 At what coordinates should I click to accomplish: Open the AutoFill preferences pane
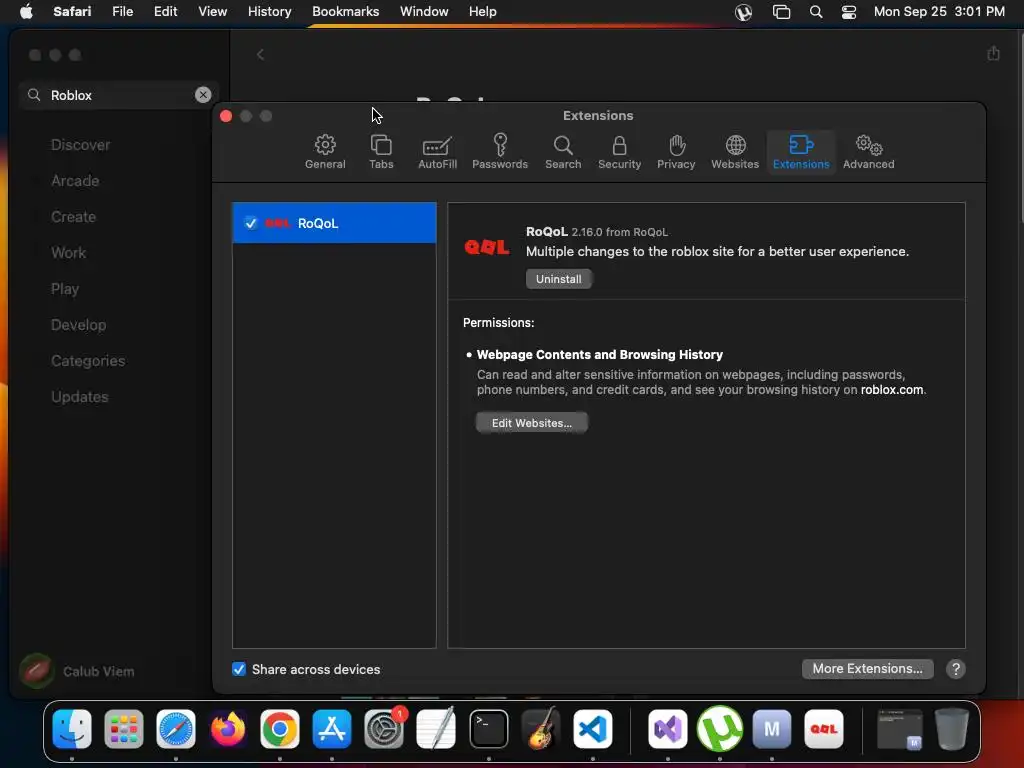(x=437, y=152)
